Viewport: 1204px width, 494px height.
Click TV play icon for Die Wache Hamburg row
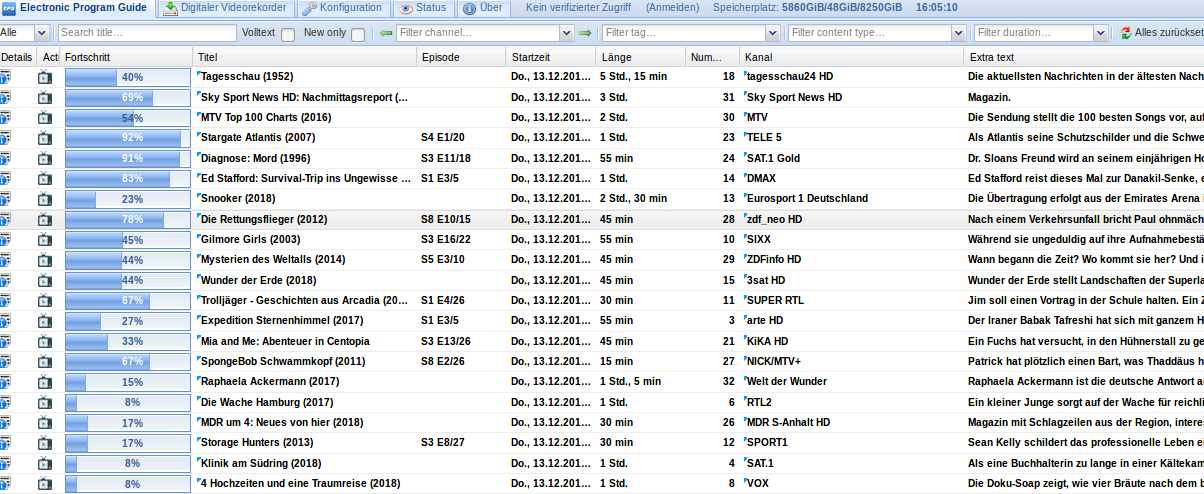point(45,402)
